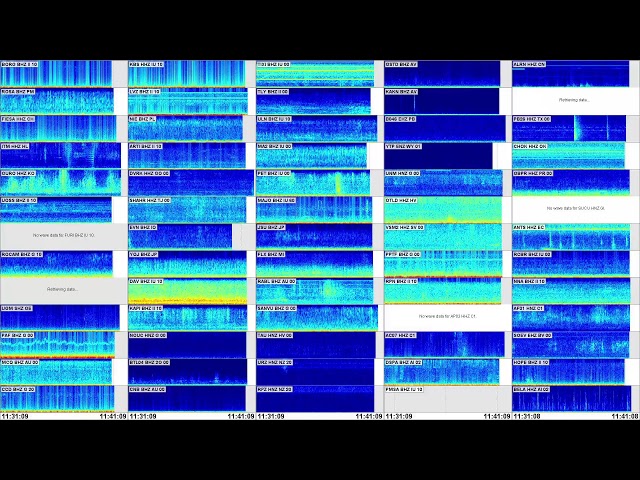Screen dimensions: 640x480
Task: Click the OTLD HHZ HV spectrogram
Action: tap(443, 209)
